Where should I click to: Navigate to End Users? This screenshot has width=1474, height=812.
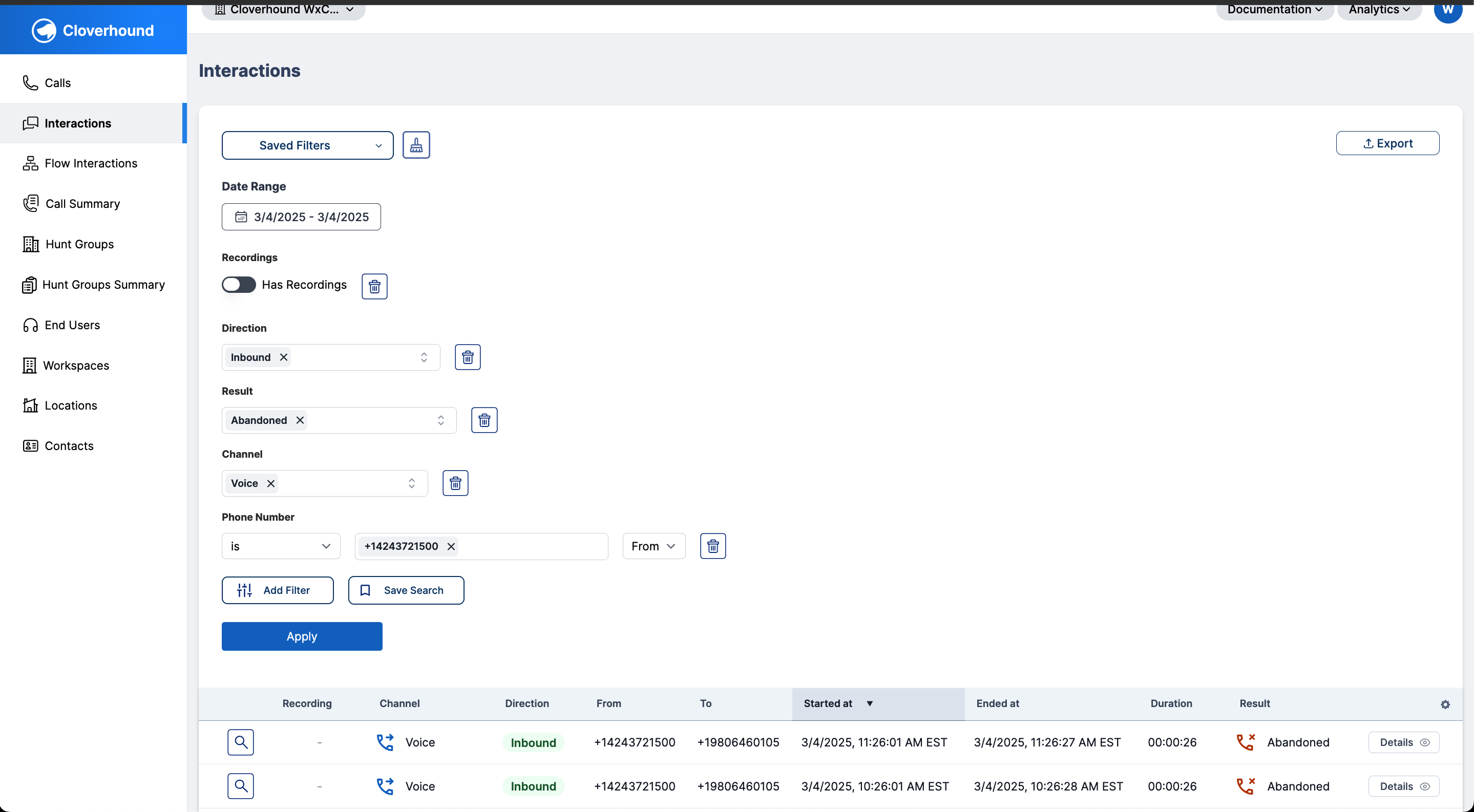pyautogui.click(x=93, y=325)
